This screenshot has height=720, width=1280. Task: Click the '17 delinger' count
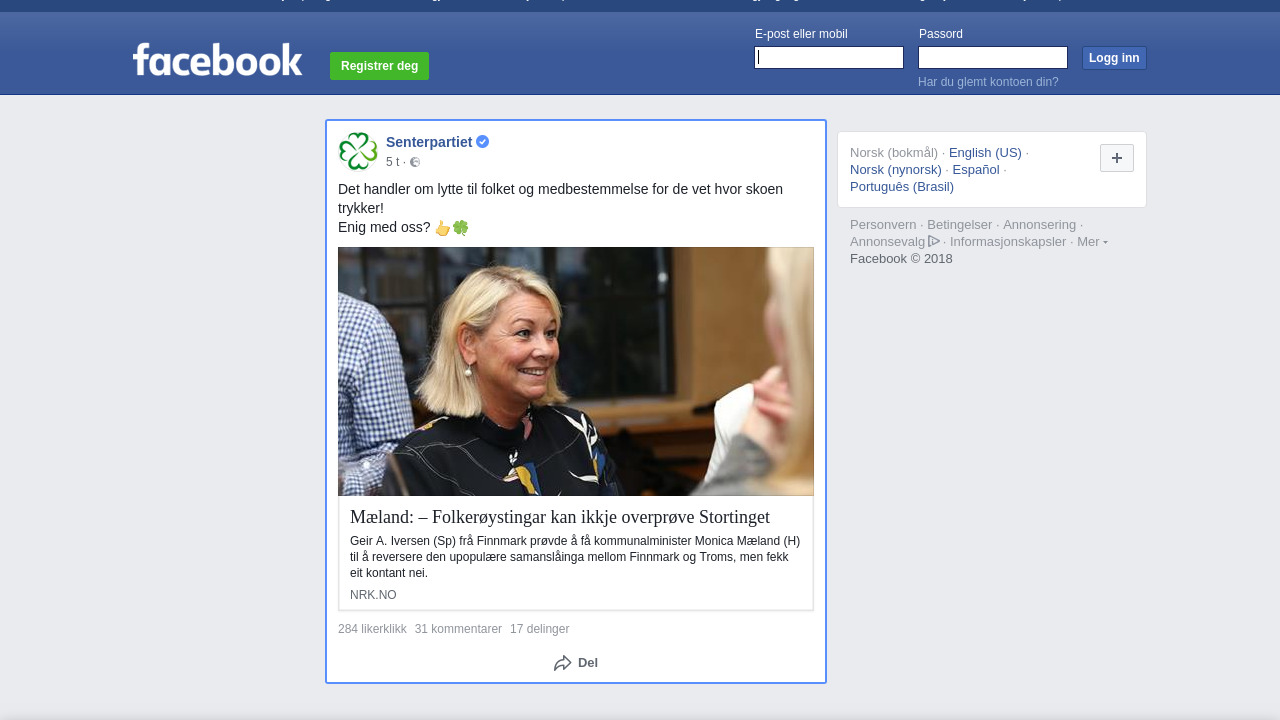click(539, 629)
